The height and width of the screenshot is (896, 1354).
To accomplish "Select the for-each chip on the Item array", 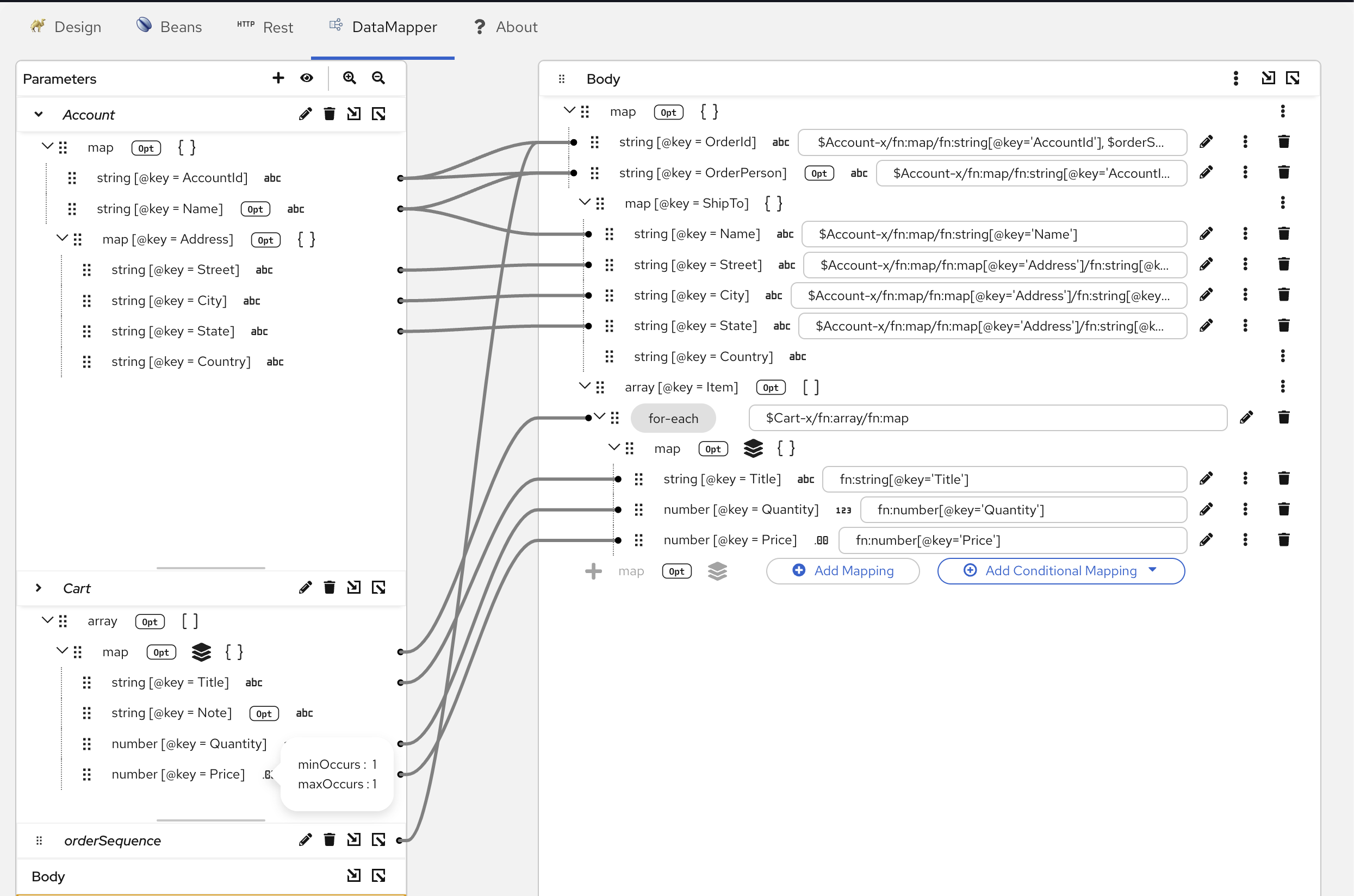I will coord(673,418).
